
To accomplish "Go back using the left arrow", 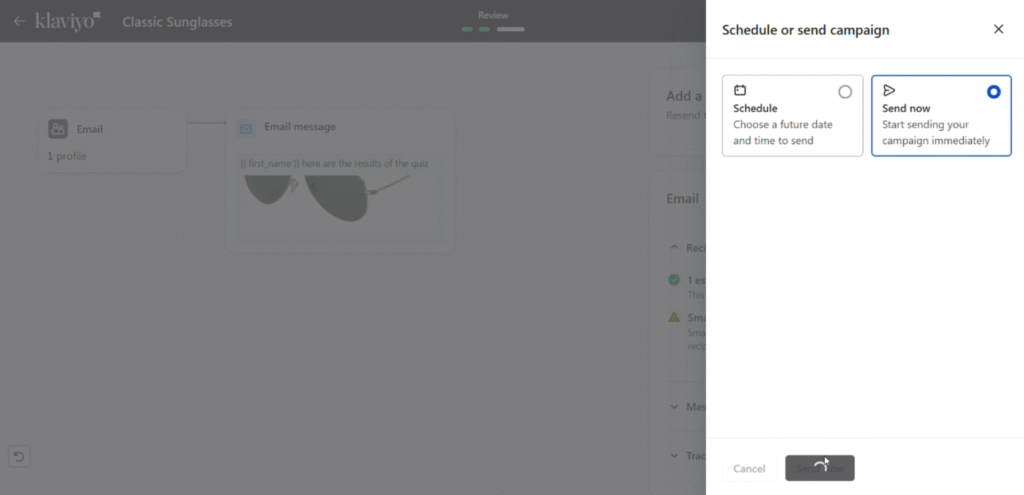I will (19, 21).
